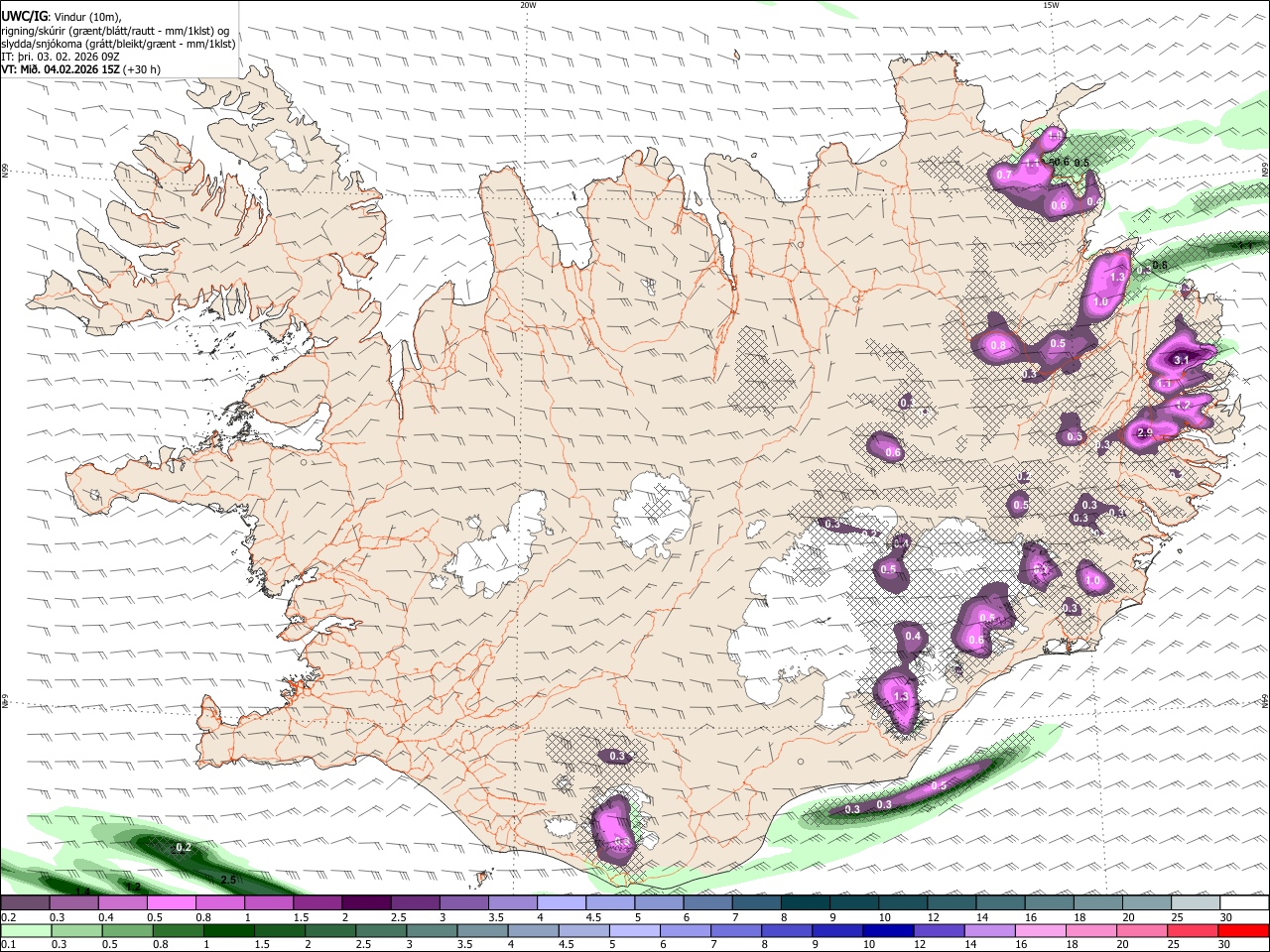Click the snow legend swatch labeled 0.2
The width and height of the screenshot is (1270, 952).
25,903
